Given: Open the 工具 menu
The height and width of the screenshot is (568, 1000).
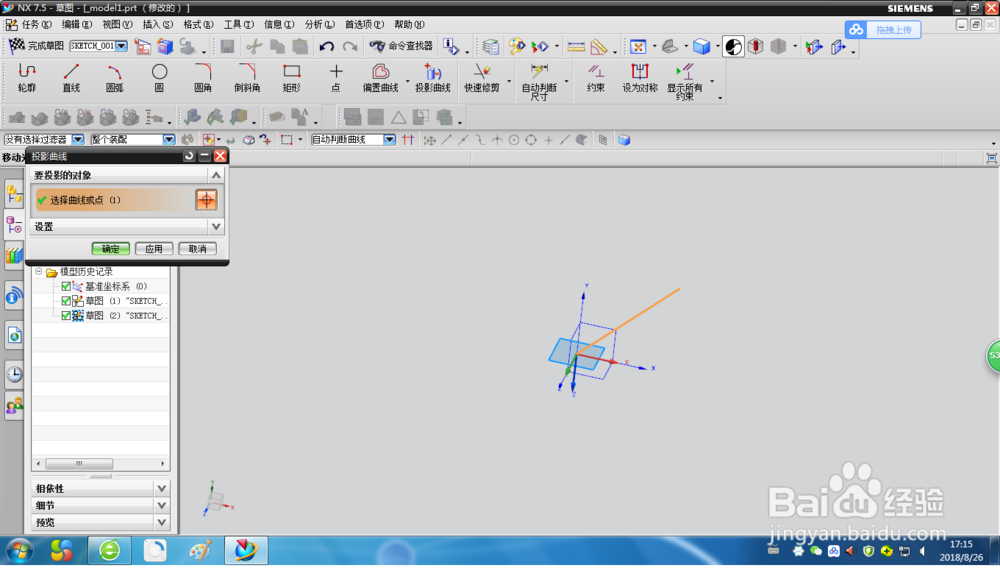Looking at the screenshot, I should [x=239, y=24].
